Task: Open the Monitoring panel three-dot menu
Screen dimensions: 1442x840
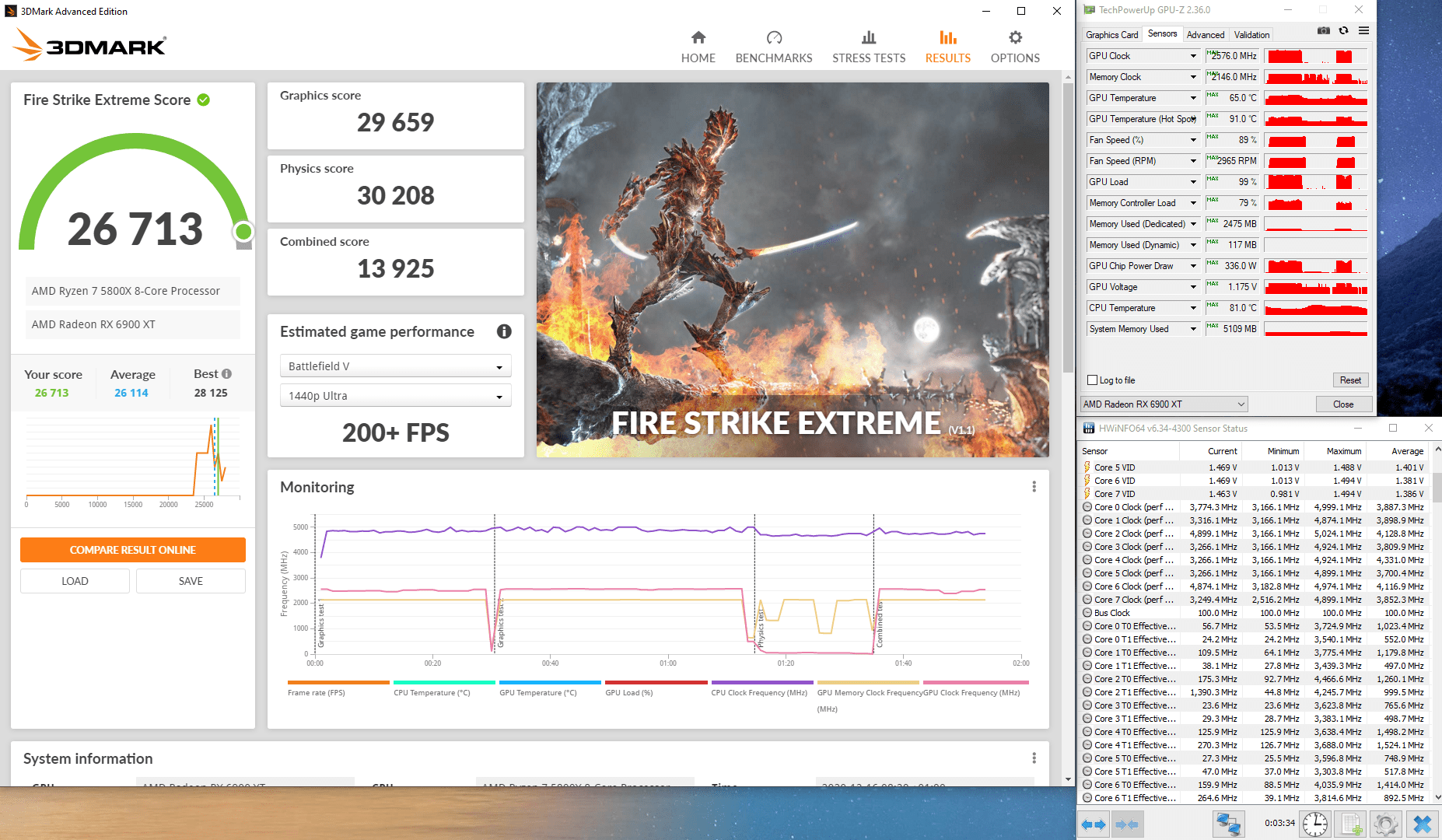Action: (x=1034, y=487)
